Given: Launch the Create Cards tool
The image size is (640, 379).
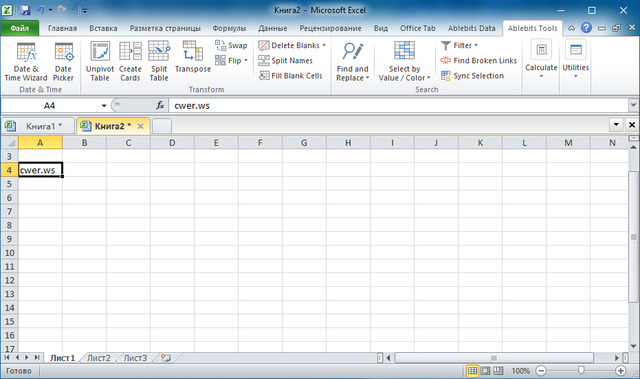Looking at the screenshot, I should tap(130, 61).
